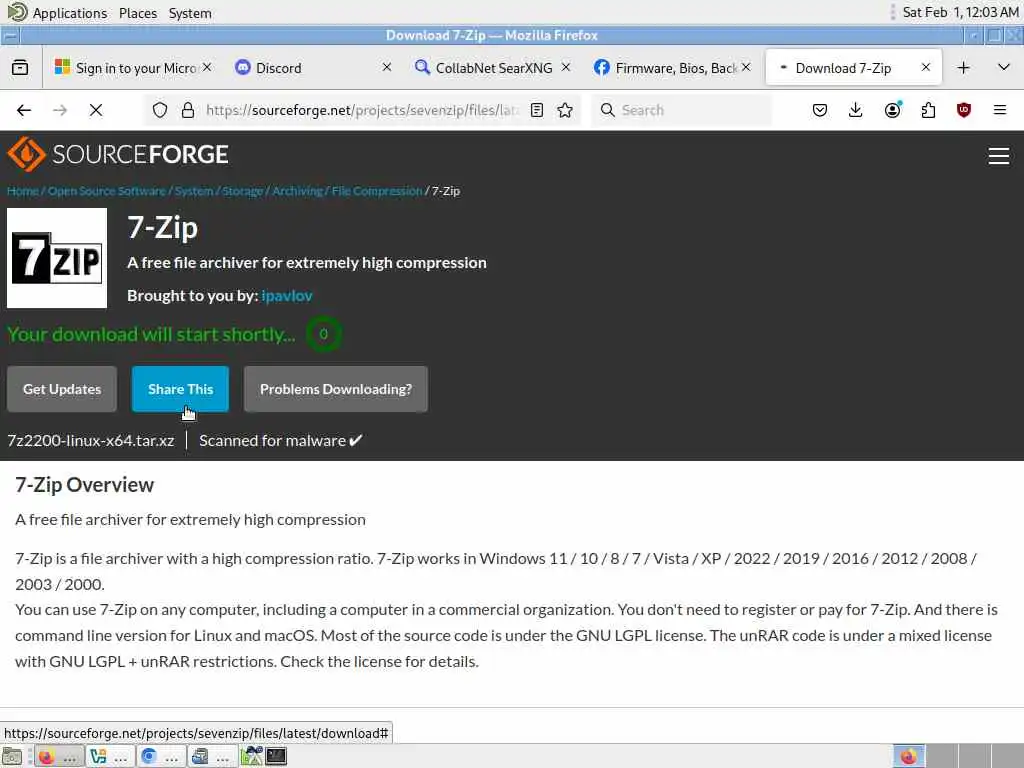Click the Get Updates button
Image resolution: width=1024 pixels, height=768 pixels.
62,389
